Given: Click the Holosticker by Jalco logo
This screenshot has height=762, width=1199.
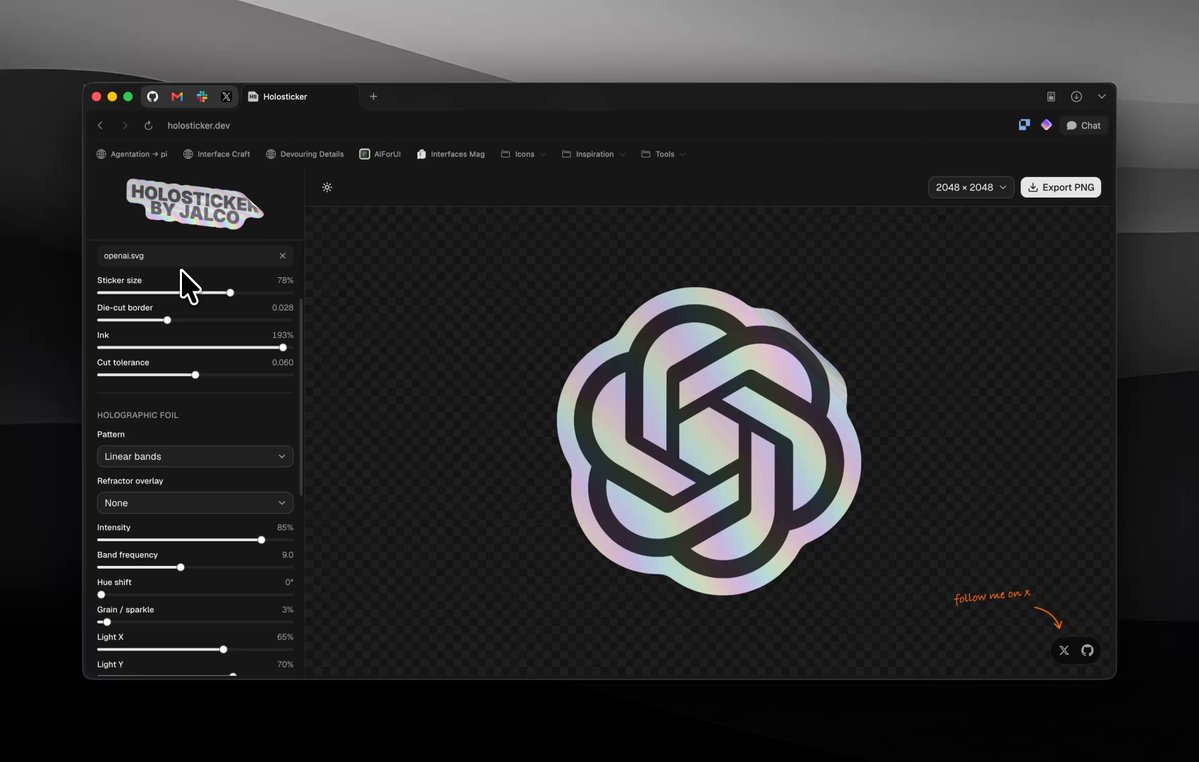Looking at the screenshot, I should tap(194, 203).
